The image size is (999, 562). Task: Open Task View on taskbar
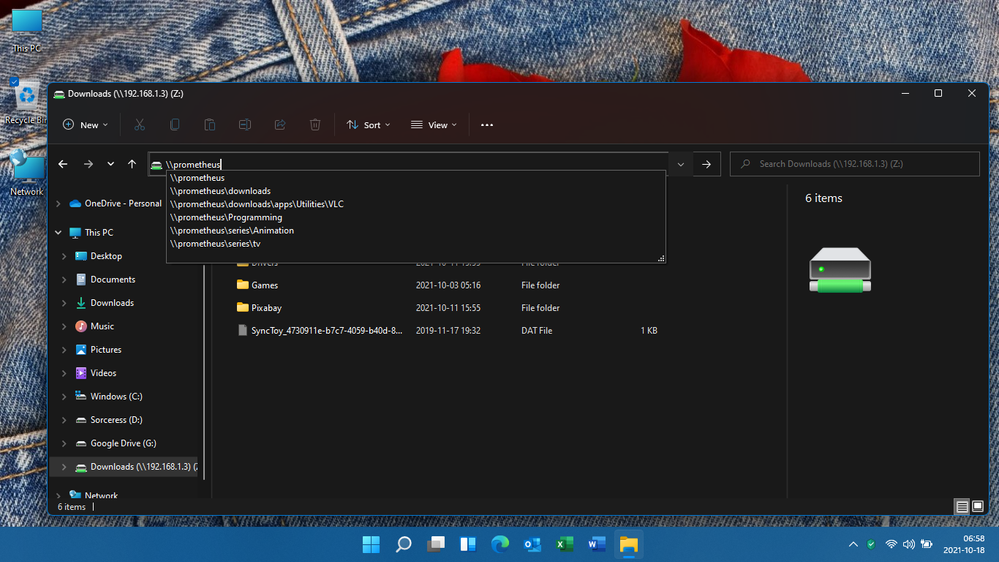(436, 544)
